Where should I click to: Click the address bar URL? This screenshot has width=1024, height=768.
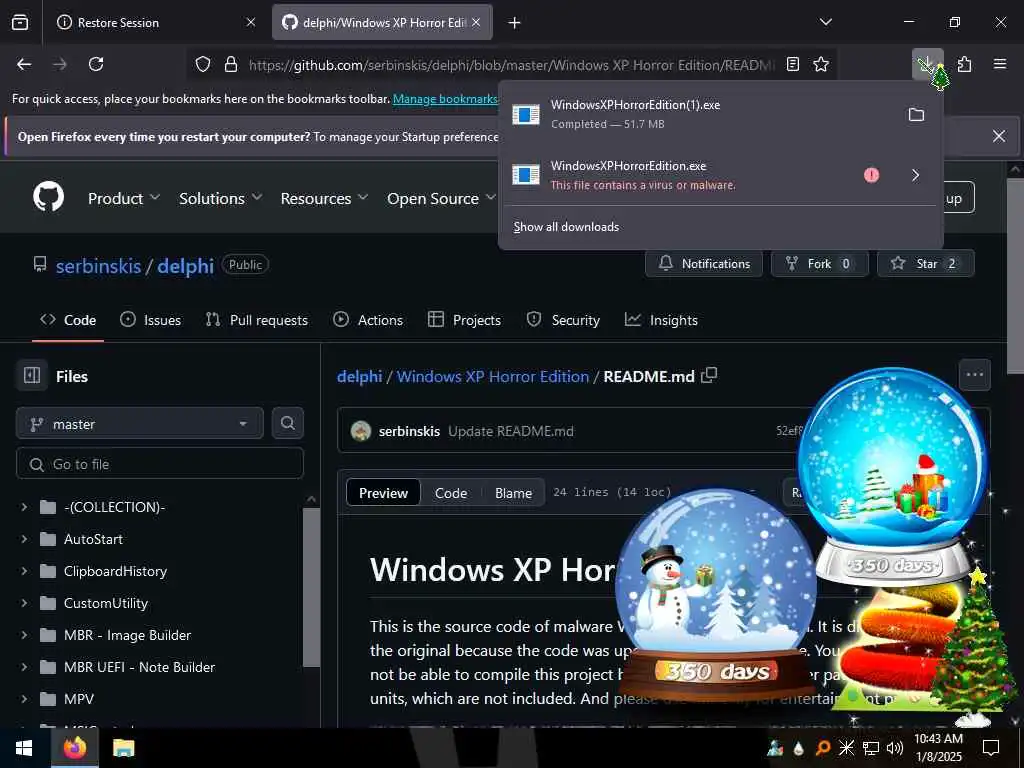click(x=511, y=65)
